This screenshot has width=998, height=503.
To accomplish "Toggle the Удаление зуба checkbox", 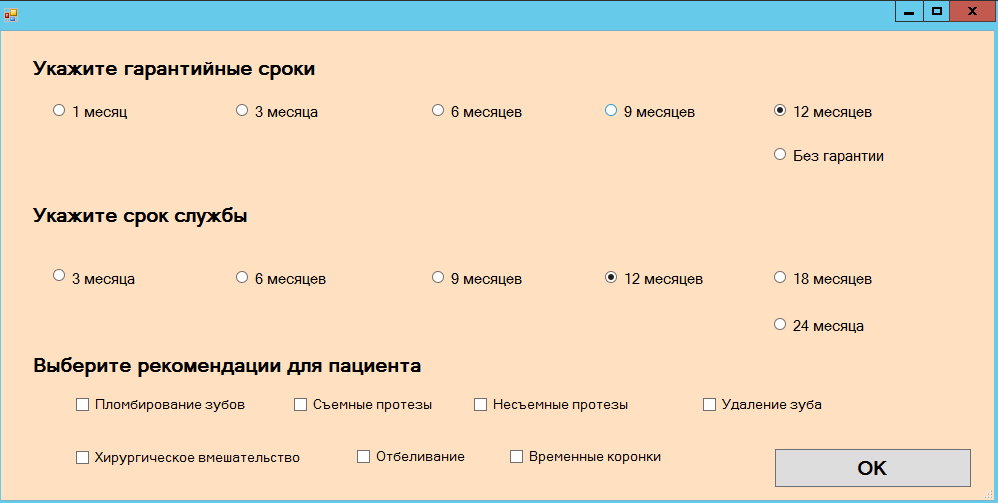I will (x=710, y=405).
